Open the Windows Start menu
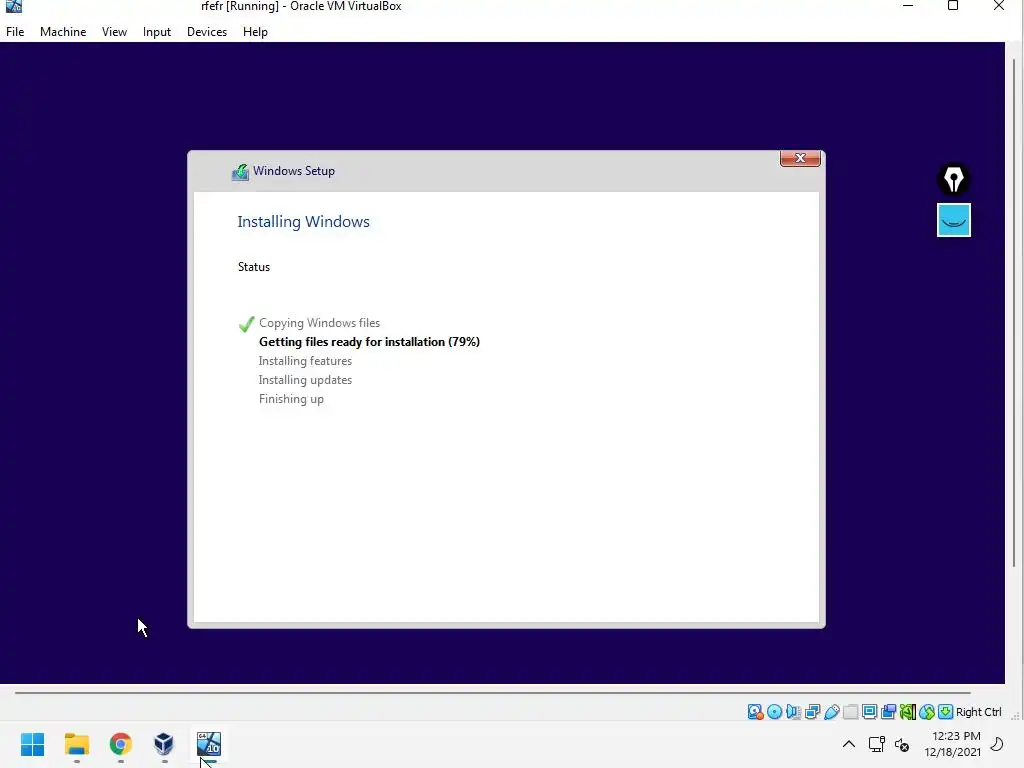This screenshot has height=768, width=1024. [33, 744]
